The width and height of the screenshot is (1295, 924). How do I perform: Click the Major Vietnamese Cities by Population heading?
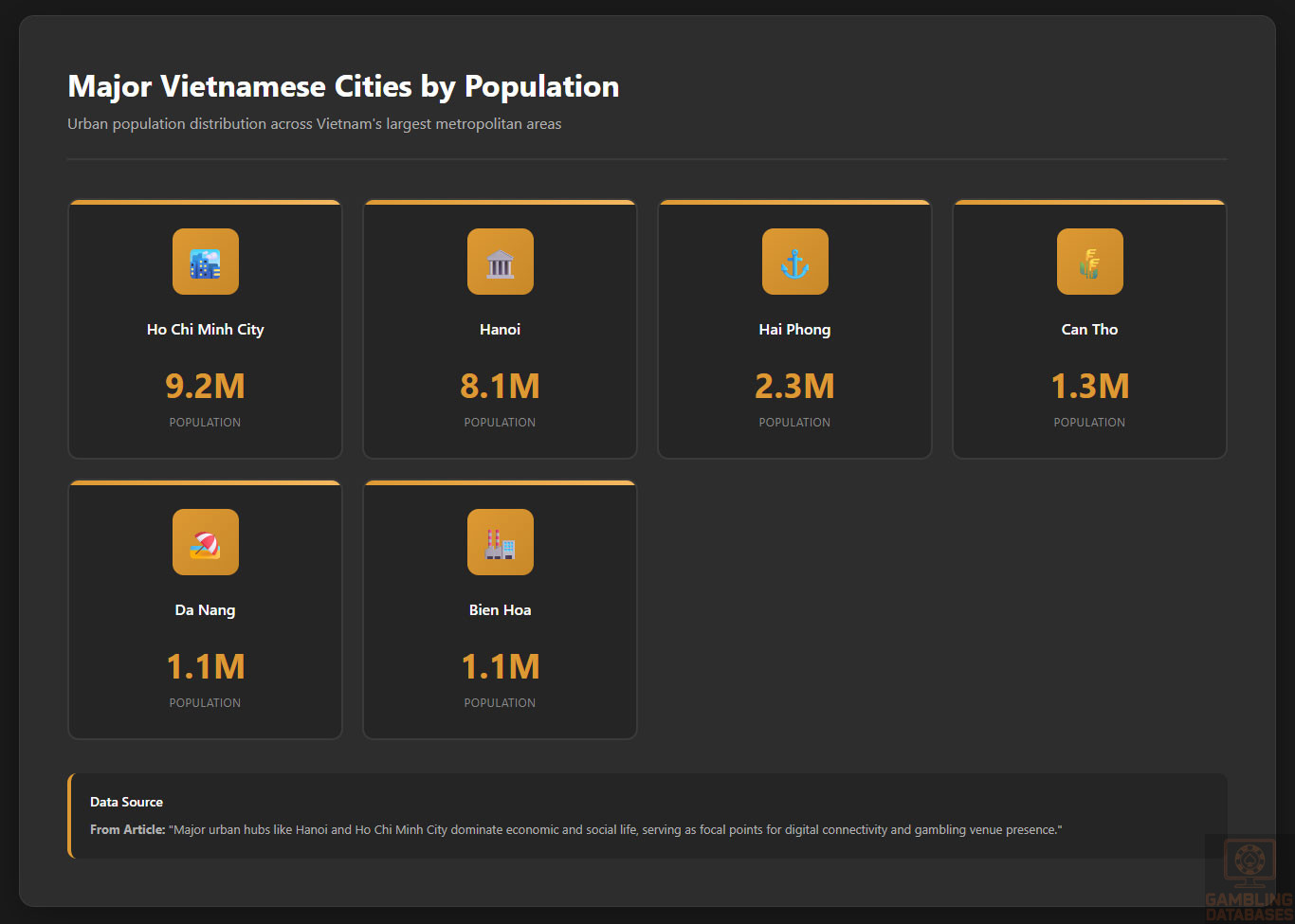[343, 86]
